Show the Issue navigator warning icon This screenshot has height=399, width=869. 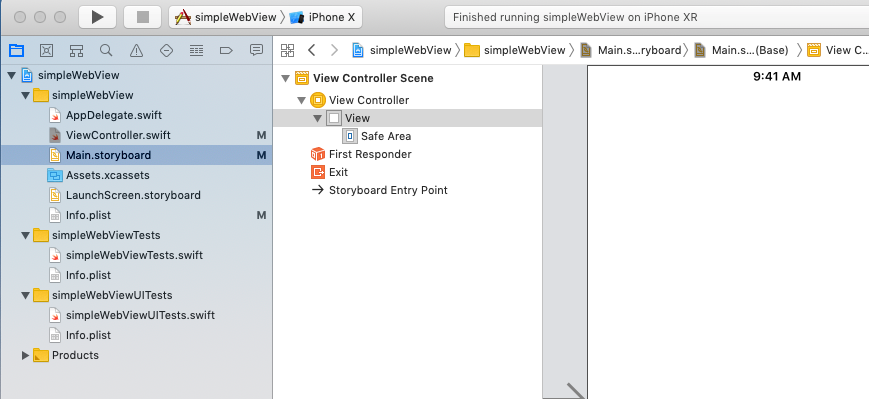(136, 51)
